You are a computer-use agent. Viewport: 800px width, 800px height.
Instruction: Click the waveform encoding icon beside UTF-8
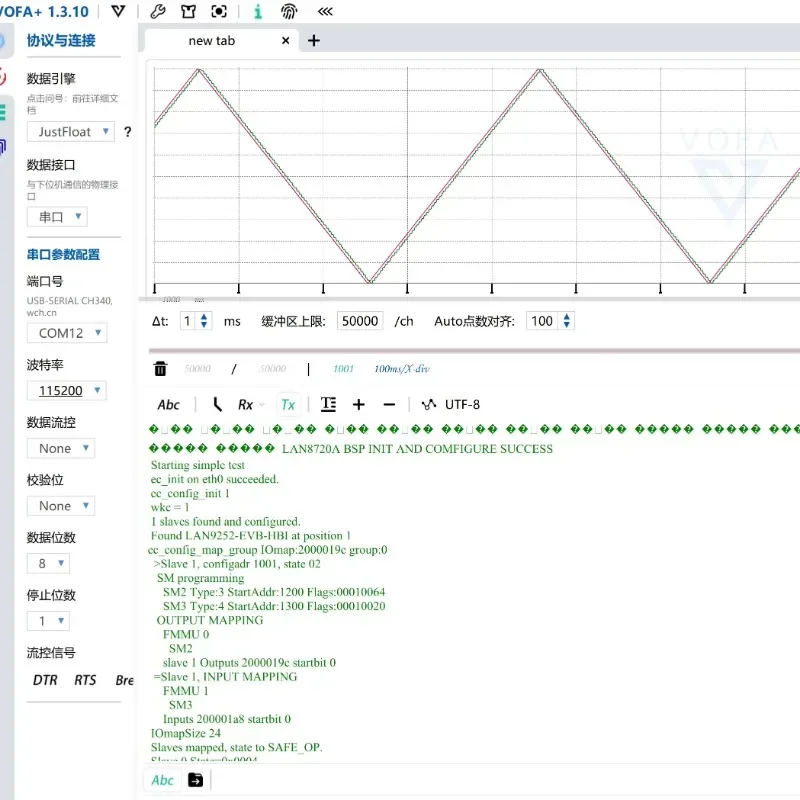[x=429, y=405]
